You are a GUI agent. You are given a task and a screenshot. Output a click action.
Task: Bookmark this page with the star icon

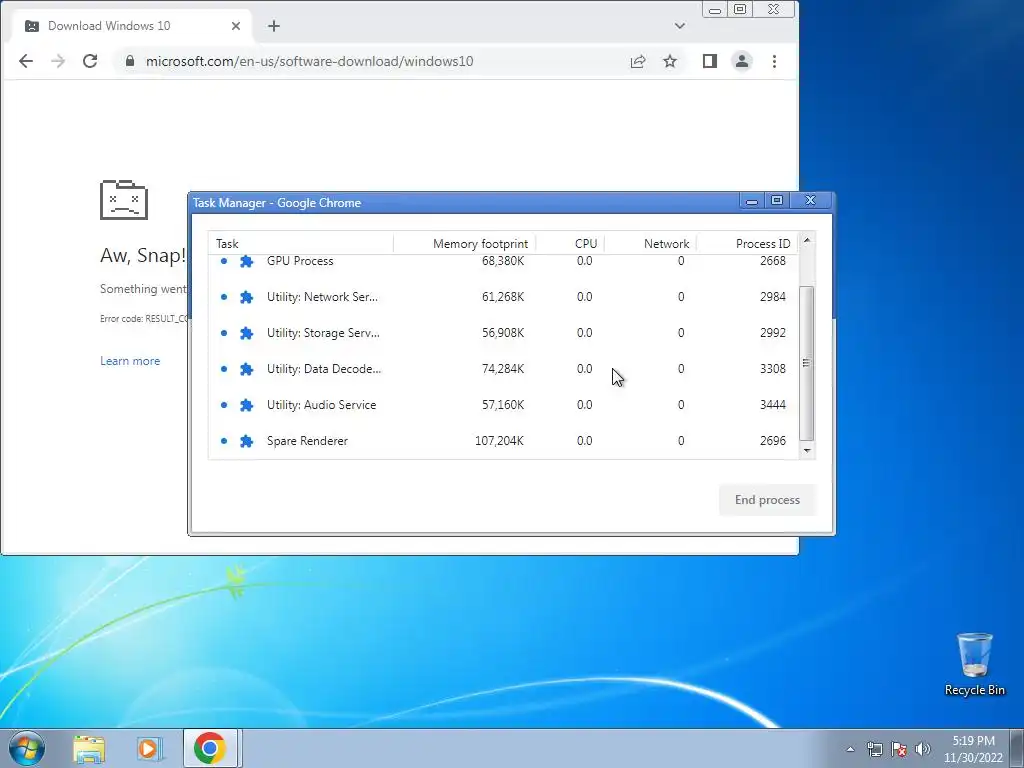[670, 61]
